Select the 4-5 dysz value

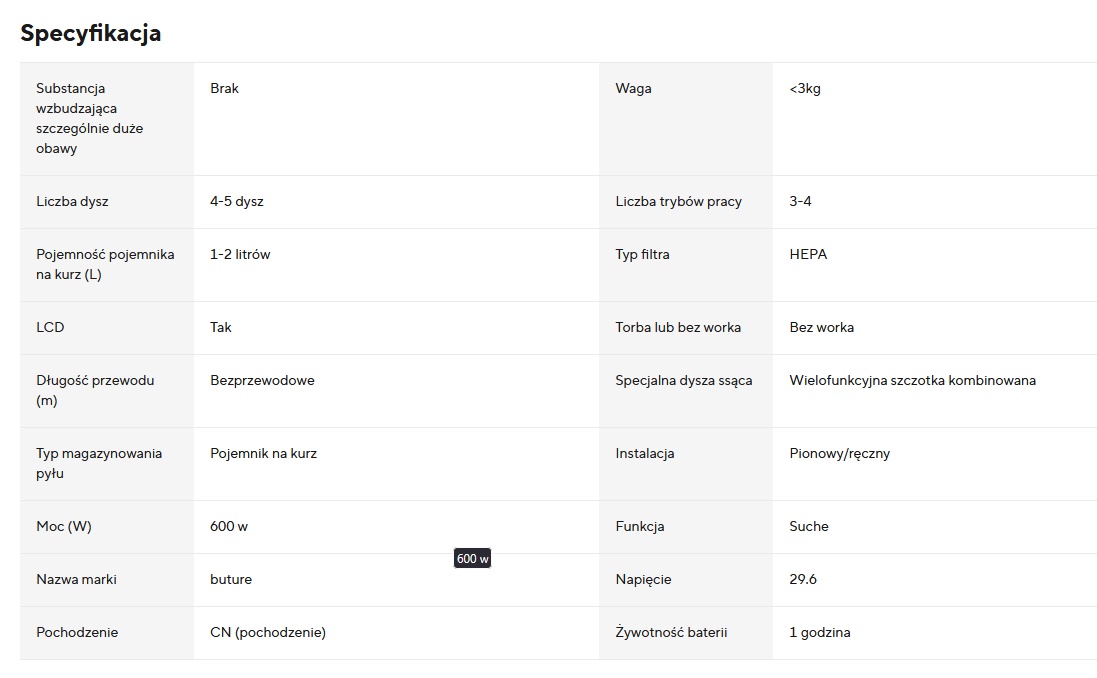[x=237, y=201]
